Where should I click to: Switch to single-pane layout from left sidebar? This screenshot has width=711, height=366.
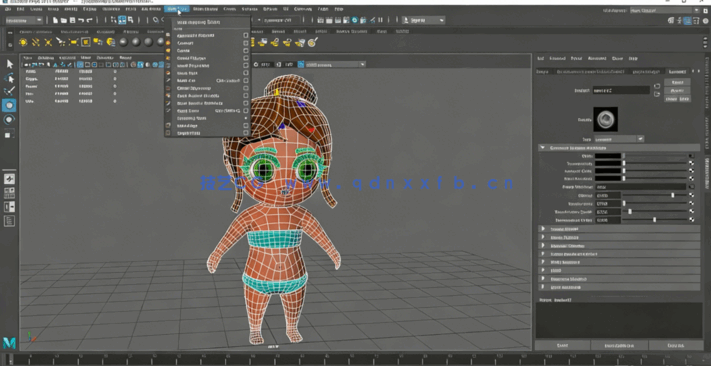10,179
